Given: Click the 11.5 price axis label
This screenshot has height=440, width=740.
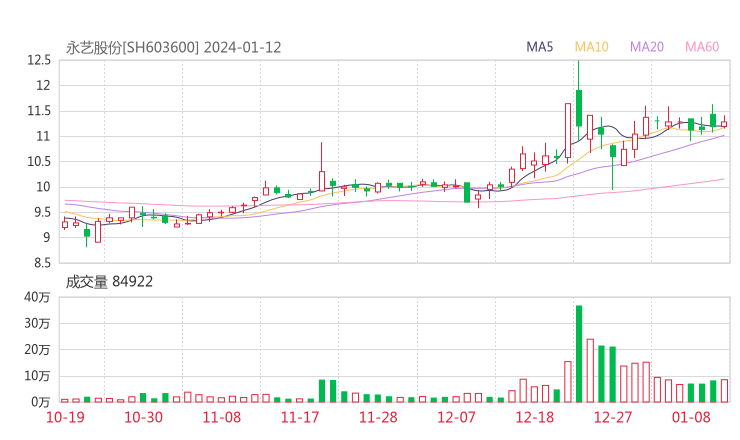Looking at the screenshot, I should (39, 111).
